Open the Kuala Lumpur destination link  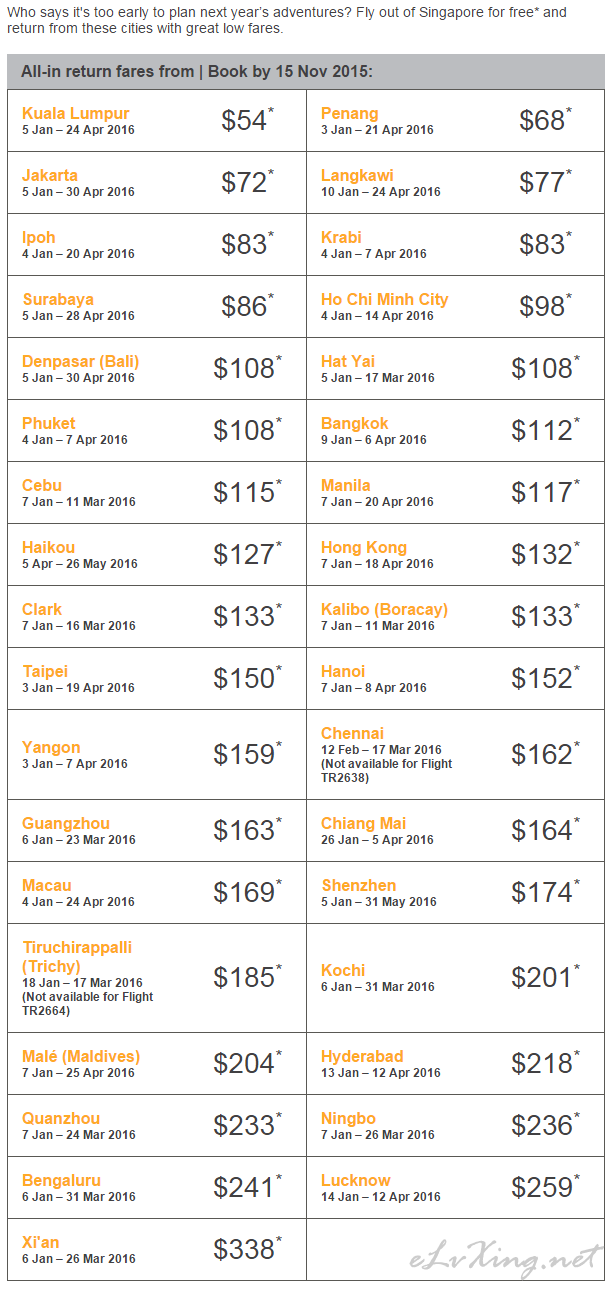(x=75, y=113)
